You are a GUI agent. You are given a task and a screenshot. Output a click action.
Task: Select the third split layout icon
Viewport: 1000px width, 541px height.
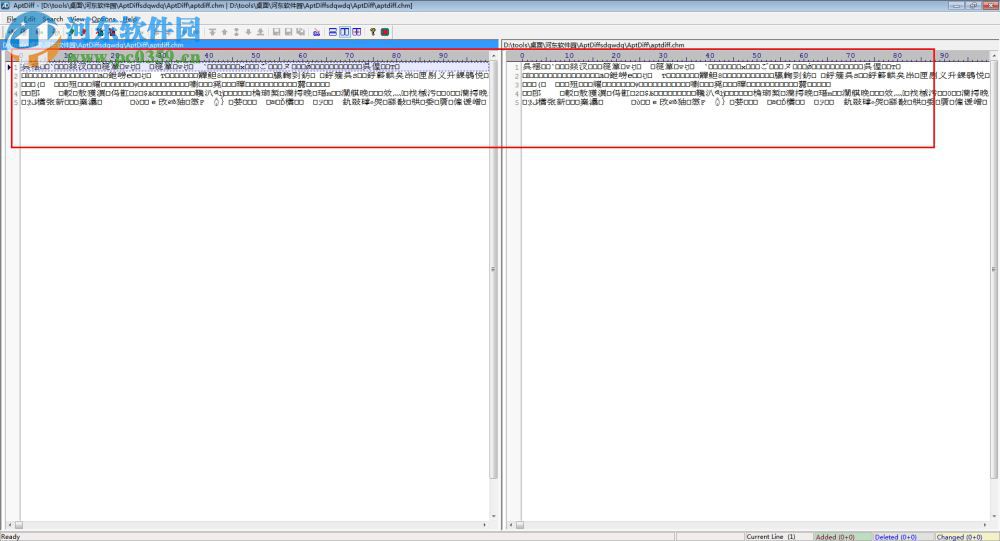click(357, 32)
